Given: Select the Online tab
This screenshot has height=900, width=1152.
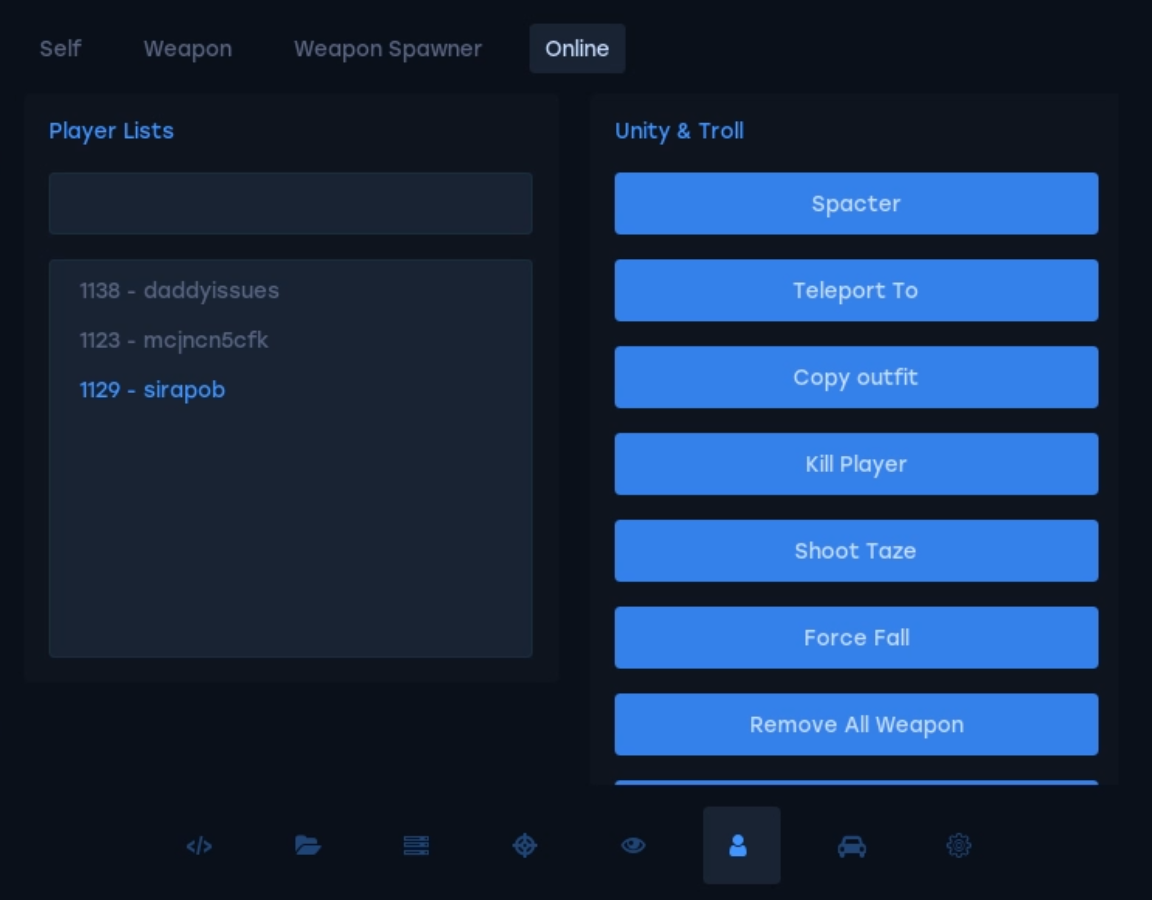Looking at the screenshot, I should [577, 49].
